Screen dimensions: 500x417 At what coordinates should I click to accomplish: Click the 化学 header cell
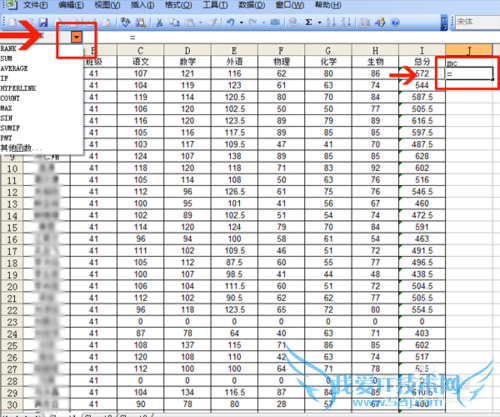pos(328,62)
